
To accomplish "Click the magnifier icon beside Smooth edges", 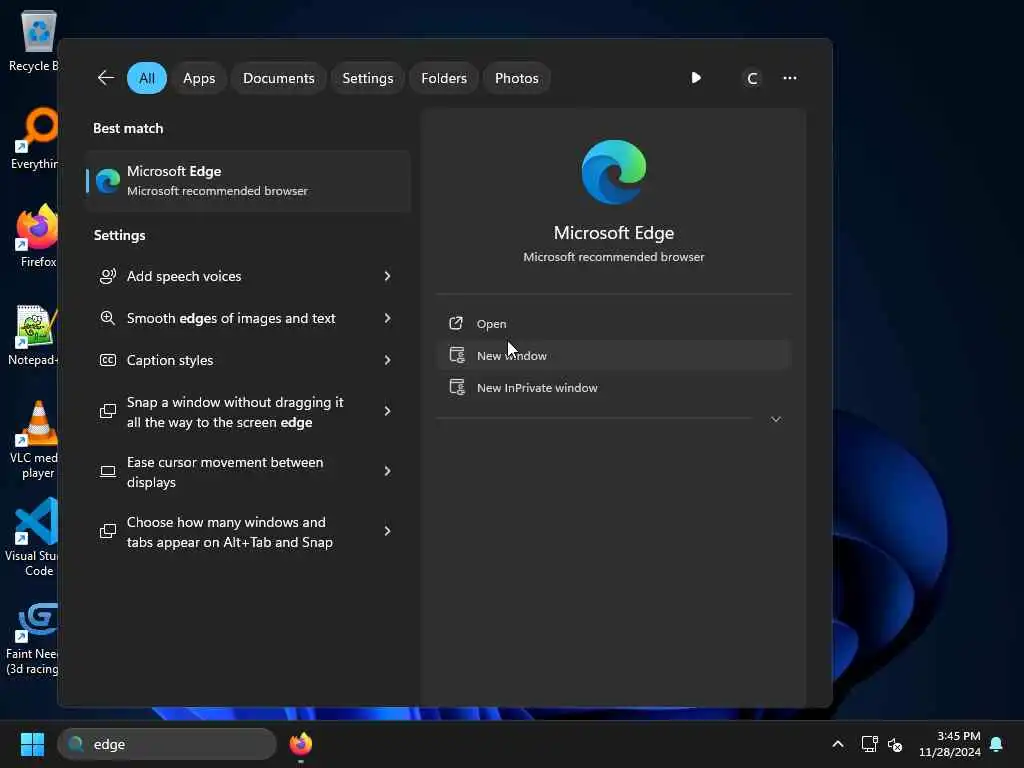I will pos(108,318).
